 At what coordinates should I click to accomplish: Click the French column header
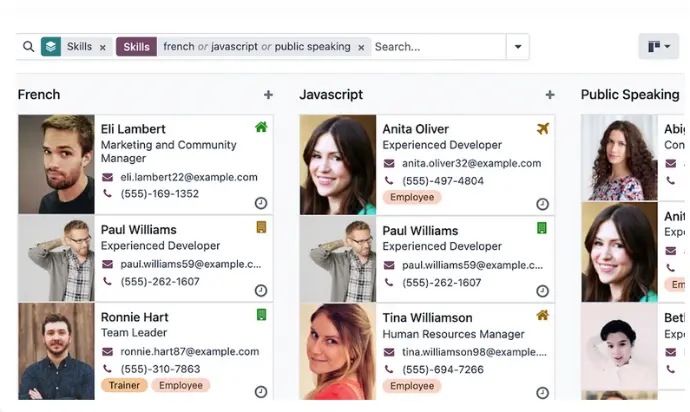click(x=39, y=95)
